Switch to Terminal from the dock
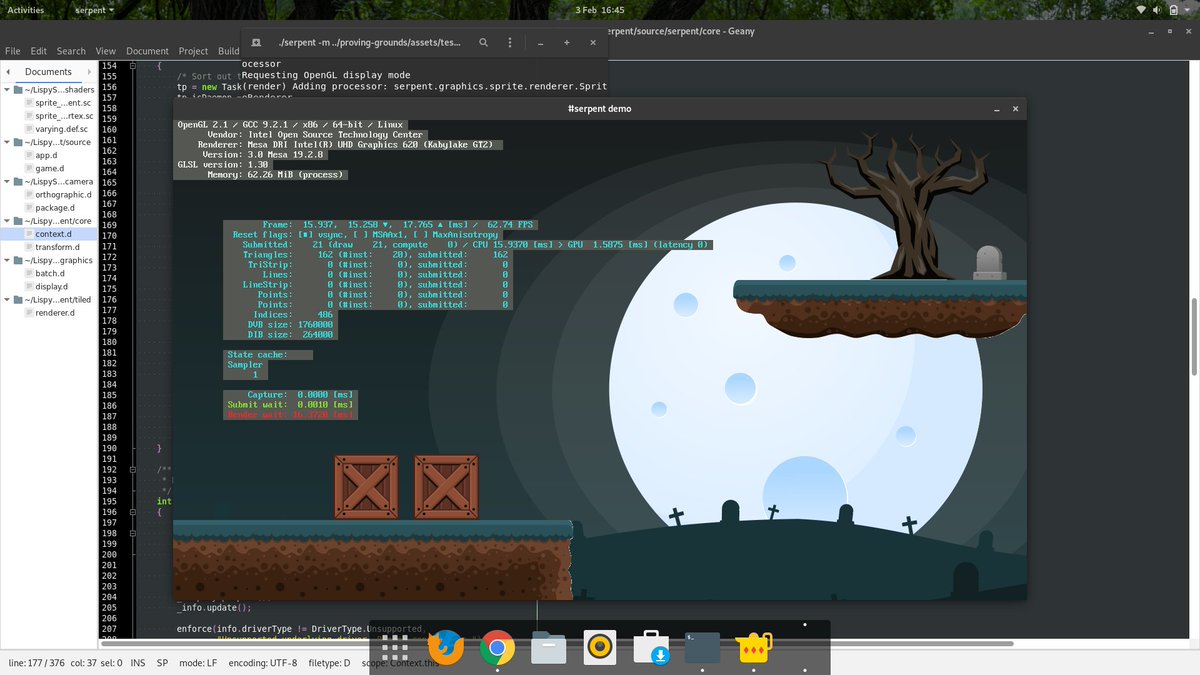This screenshot has width=1200, height=675. point(702,648)
